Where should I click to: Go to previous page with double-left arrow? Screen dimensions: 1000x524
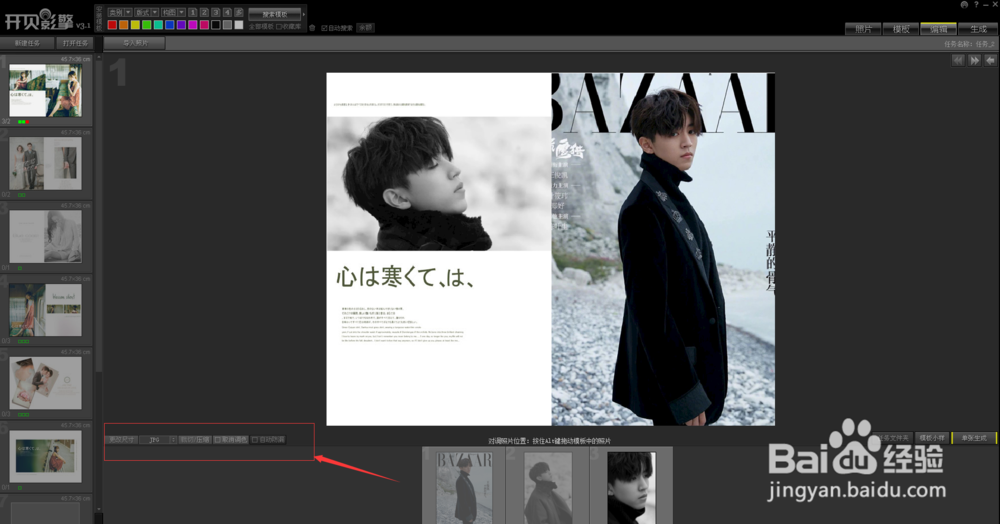click(958, 60)
